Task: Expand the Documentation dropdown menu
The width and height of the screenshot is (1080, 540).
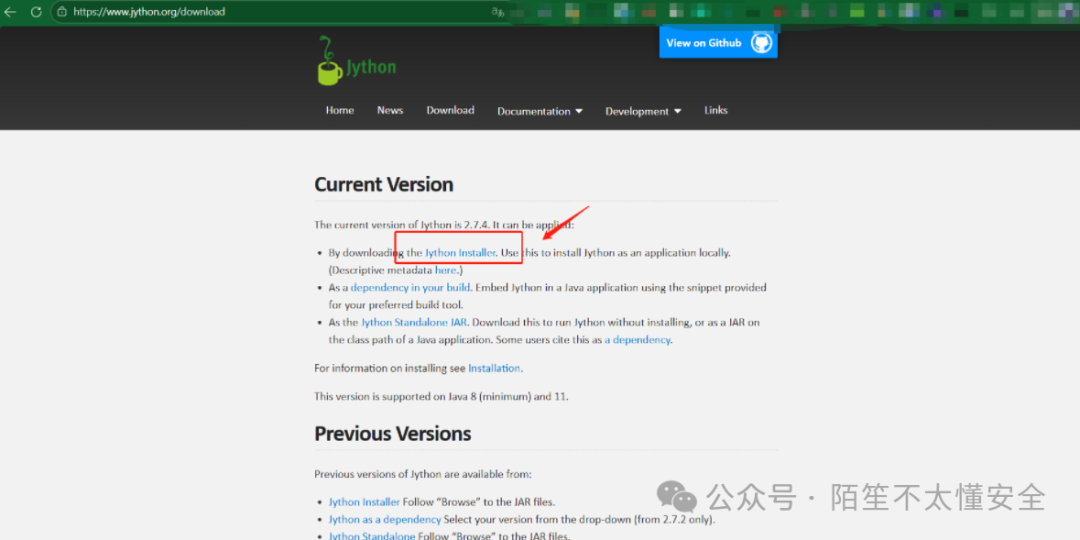Action: (x=540, y=111)
